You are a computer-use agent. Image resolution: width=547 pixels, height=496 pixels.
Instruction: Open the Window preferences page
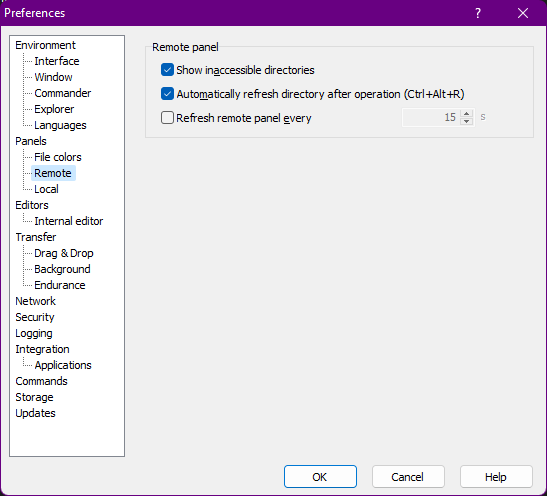pyautogui.click(x=53, y=77)
